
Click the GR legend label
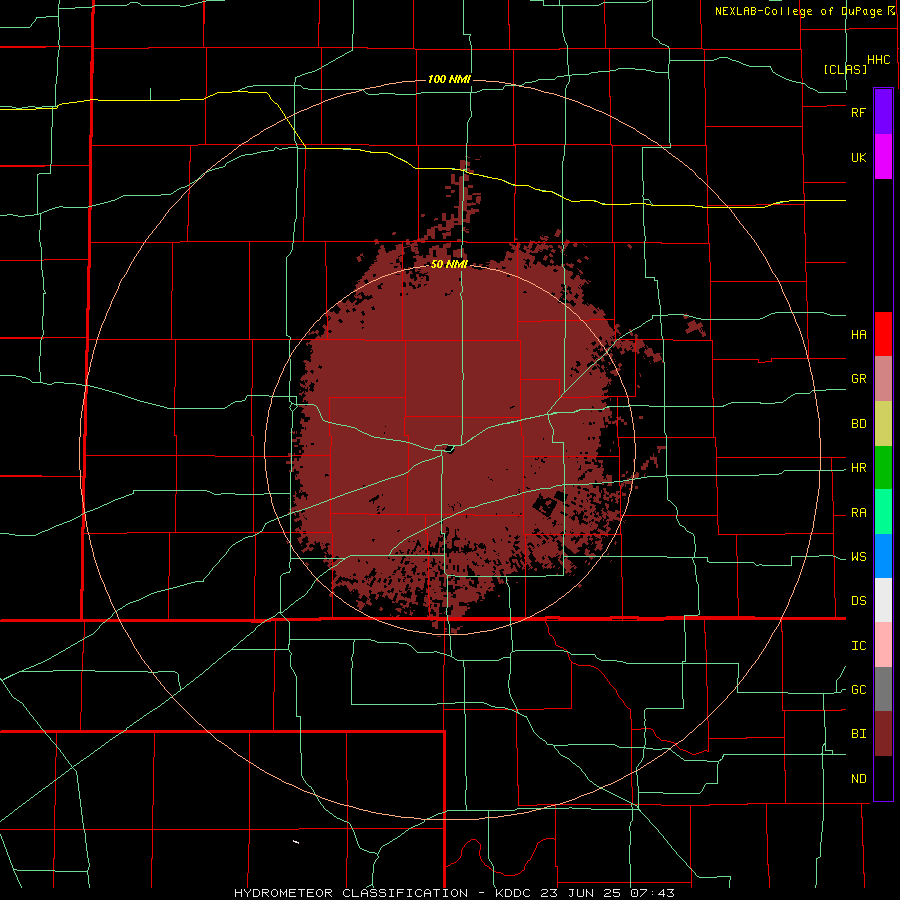point(859,379)
